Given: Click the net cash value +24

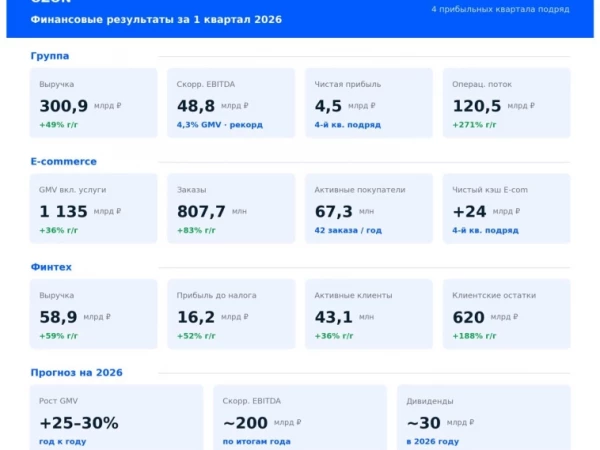Looking at the screenshot, I should 470,212.
